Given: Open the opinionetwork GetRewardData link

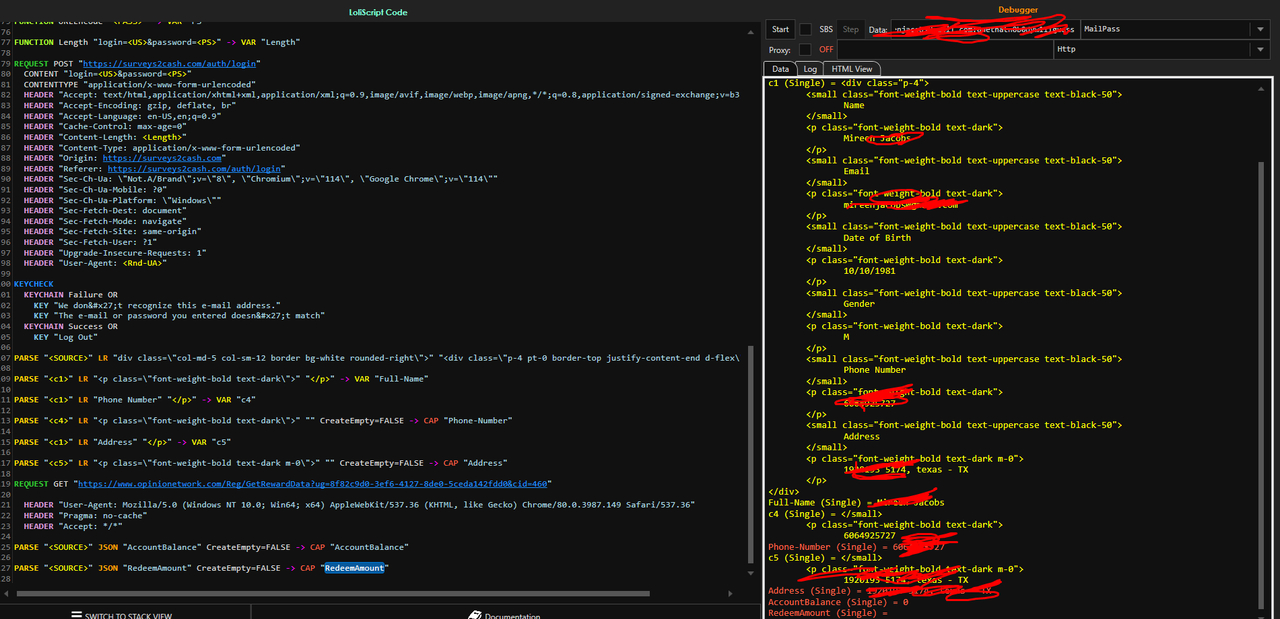Looking at the screenshot, I should pyautogui.click(x=311, y=483).
